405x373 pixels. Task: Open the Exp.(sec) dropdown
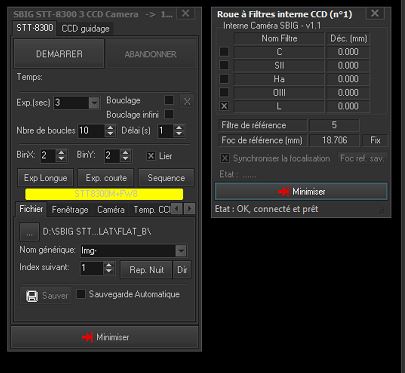(94, 103)
